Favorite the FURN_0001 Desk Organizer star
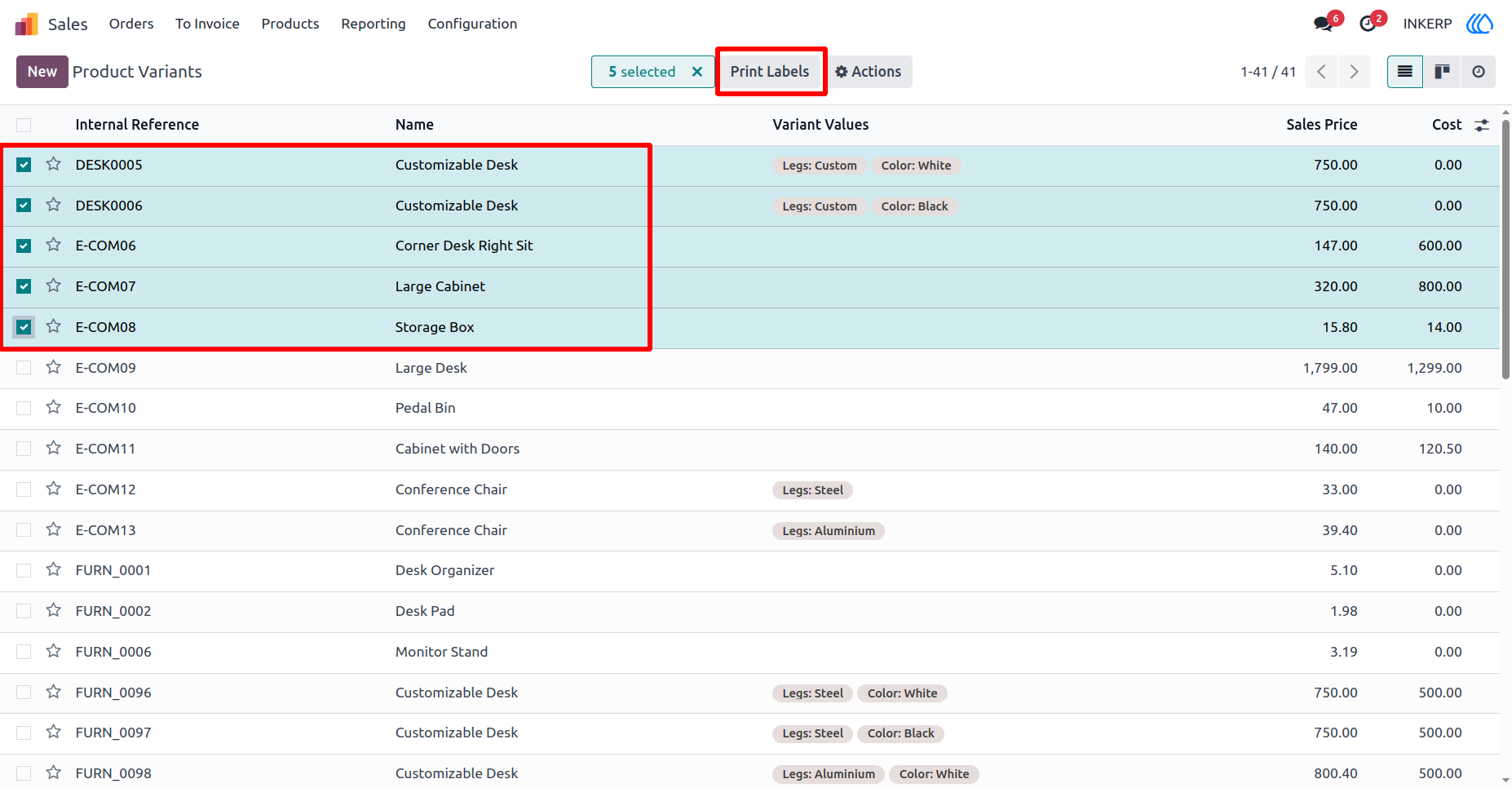 [x=54, y=569]
